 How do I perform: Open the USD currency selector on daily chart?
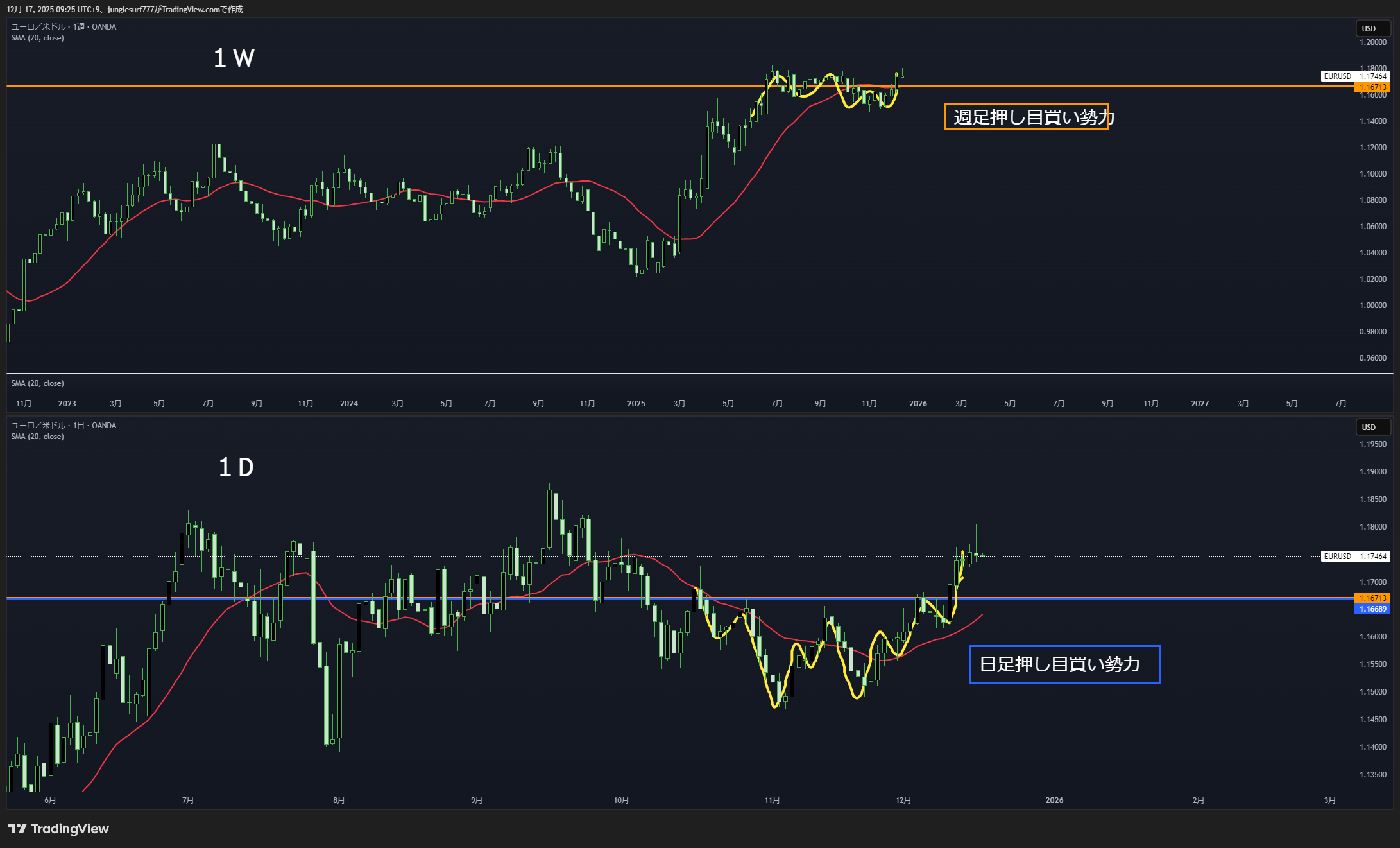point(1372,427)
